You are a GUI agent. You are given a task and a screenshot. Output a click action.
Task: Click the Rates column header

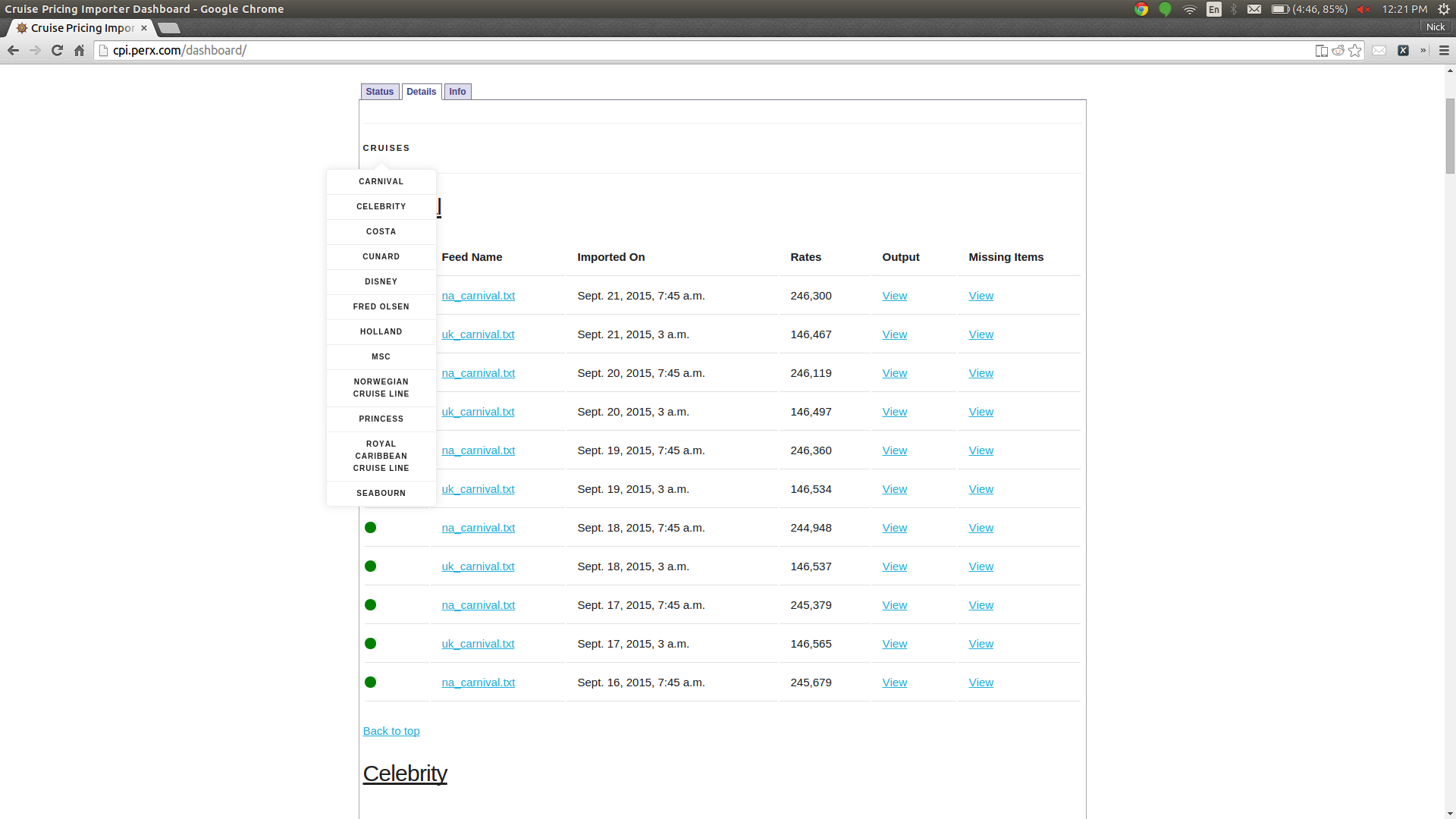[x=806, y=257]
